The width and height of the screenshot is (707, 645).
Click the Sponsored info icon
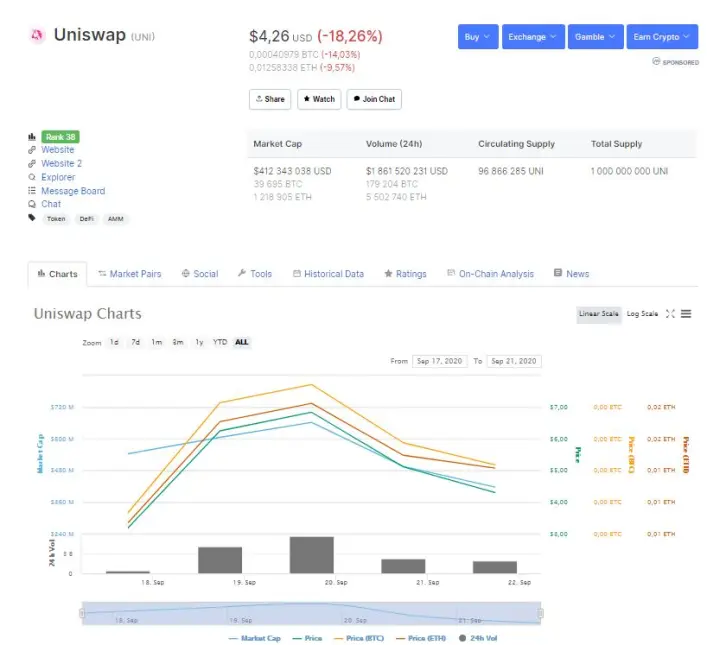pyautogui.click(x=656, y=61)
